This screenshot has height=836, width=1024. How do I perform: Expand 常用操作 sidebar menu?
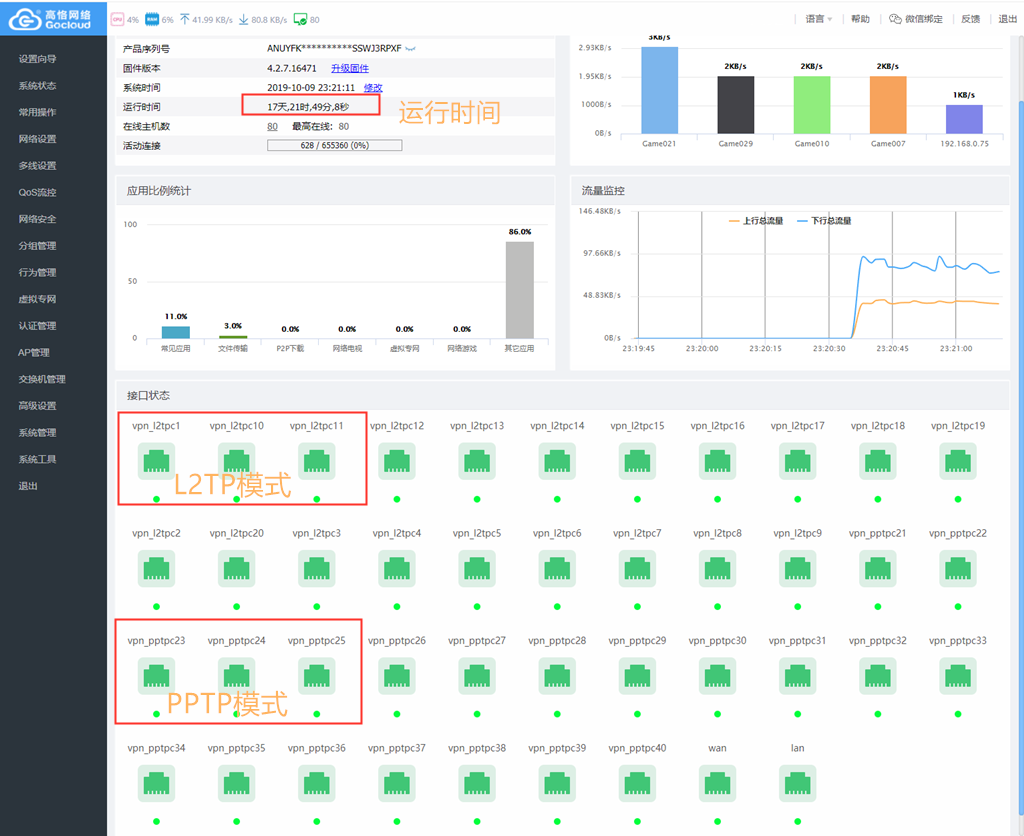click(x=37, y=112)
